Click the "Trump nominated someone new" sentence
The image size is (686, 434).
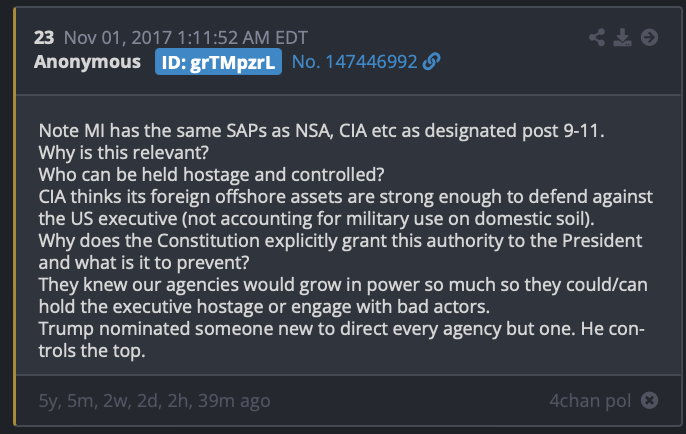(342, 340)
